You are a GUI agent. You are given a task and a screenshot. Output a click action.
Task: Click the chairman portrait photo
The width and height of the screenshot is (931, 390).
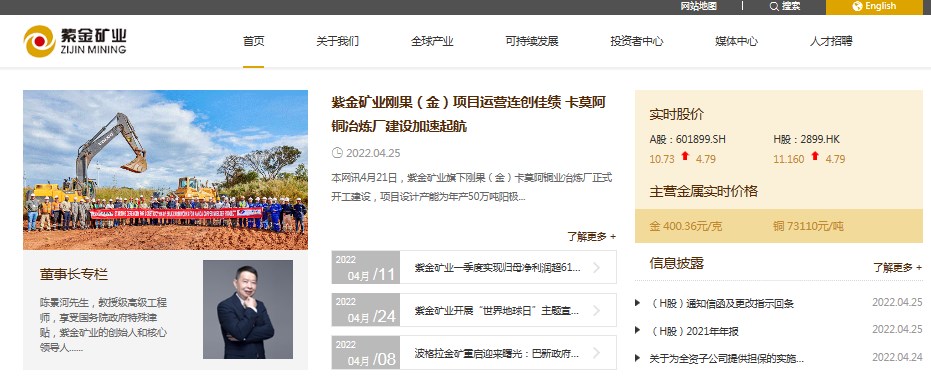(x=248, y=309)
